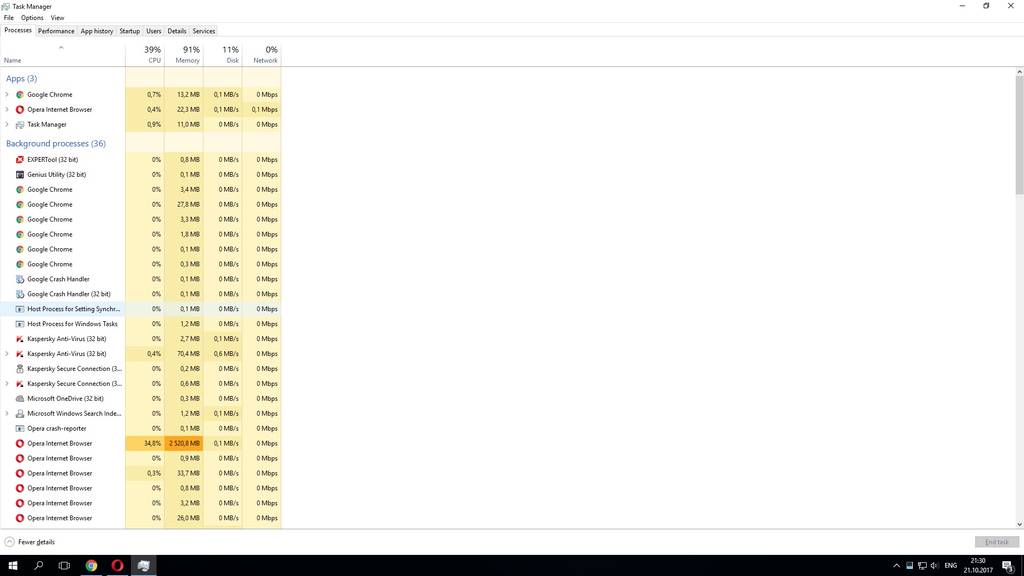Viewport: 1024px width, 576px height.
Task: Sort by the Disk column header
Action: (223, 54)
